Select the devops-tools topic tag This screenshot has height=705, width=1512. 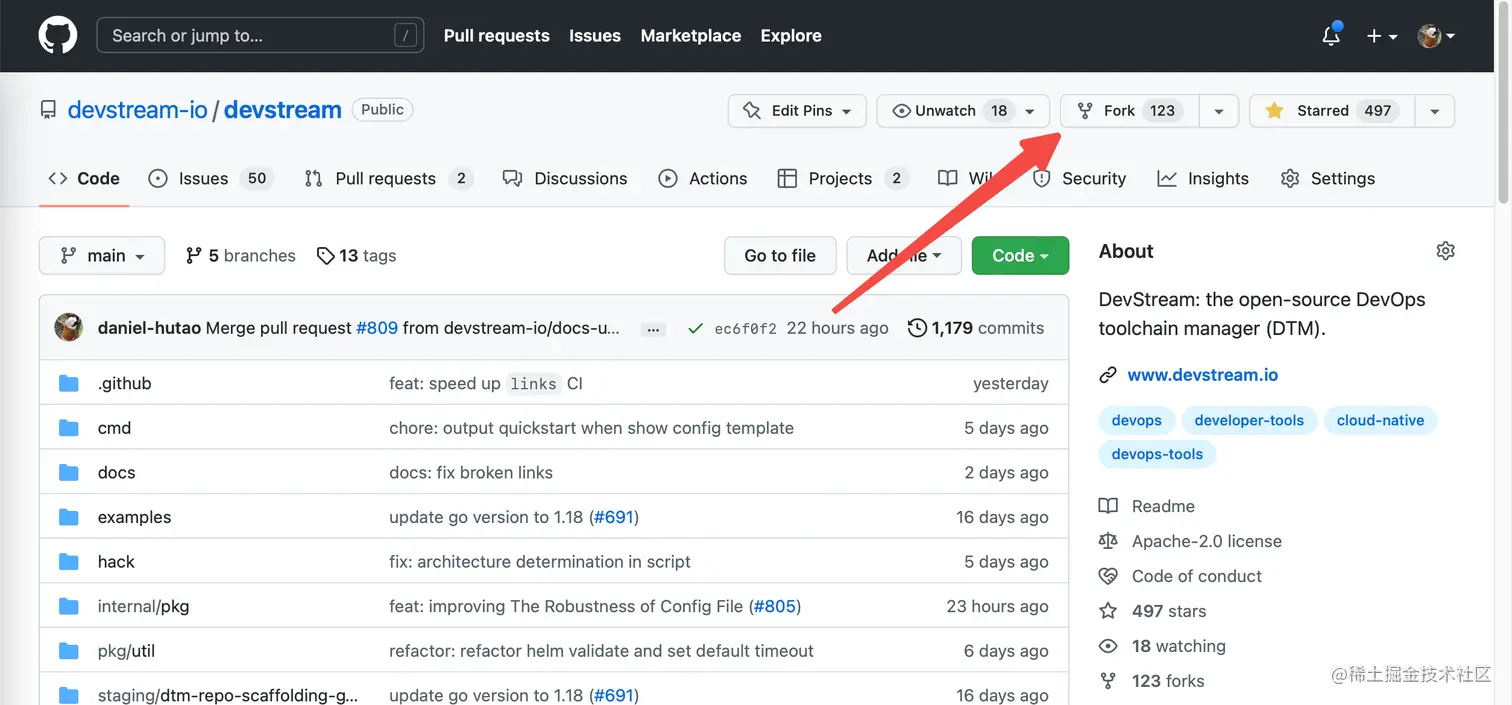1157,454
